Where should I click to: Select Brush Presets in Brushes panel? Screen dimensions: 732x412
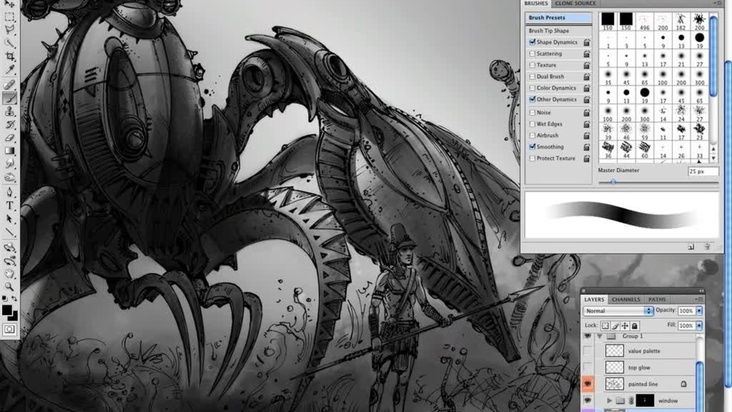tap(559, 18)
